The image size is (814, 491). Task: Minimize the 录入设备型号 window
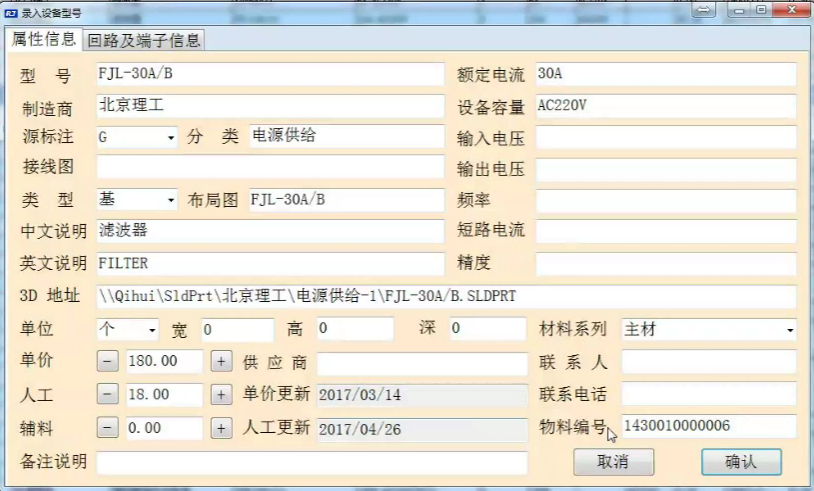(739, 10)
